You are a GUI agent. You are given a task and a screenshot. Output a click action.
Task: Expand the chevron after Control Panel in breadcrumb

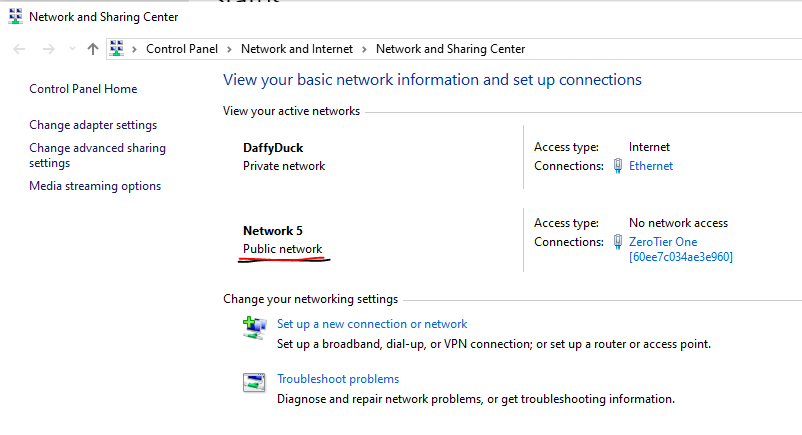coord(229,49)
